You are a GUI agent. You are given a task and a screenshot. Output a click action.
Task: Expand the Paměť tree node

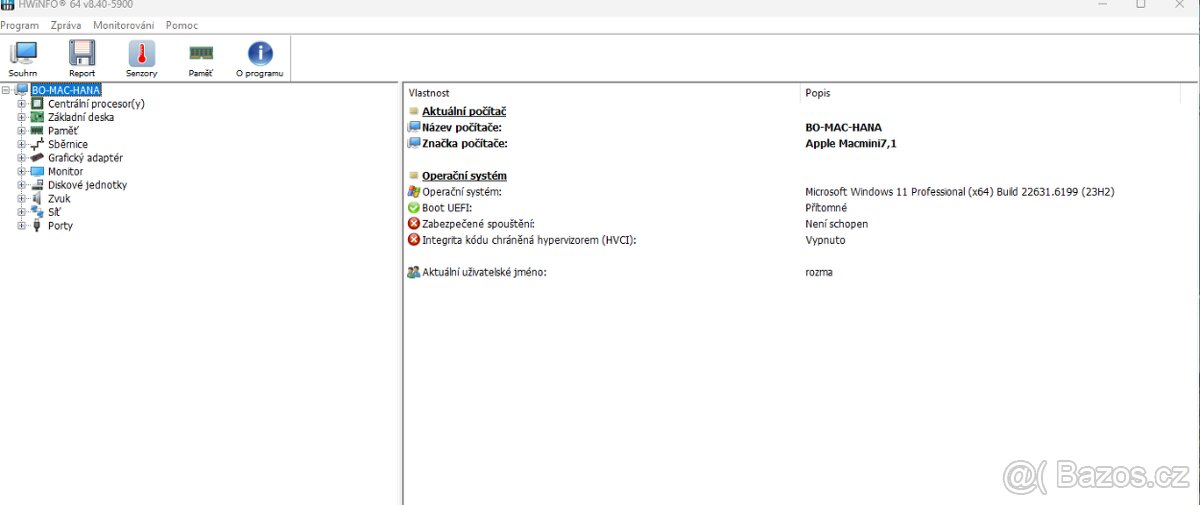pyautogui.click(x=22, y=130)
